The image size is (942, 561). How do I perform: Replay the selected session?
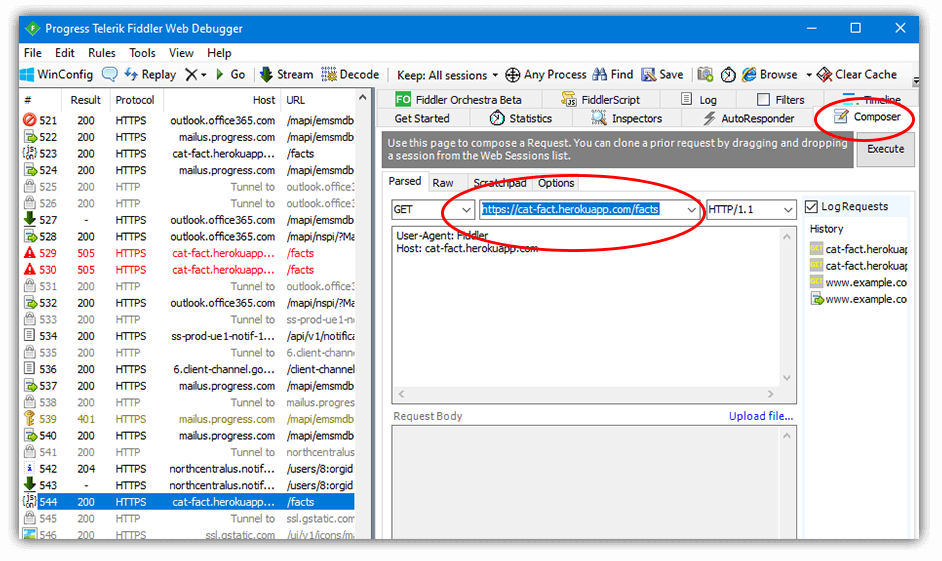[x=150, y=74]
